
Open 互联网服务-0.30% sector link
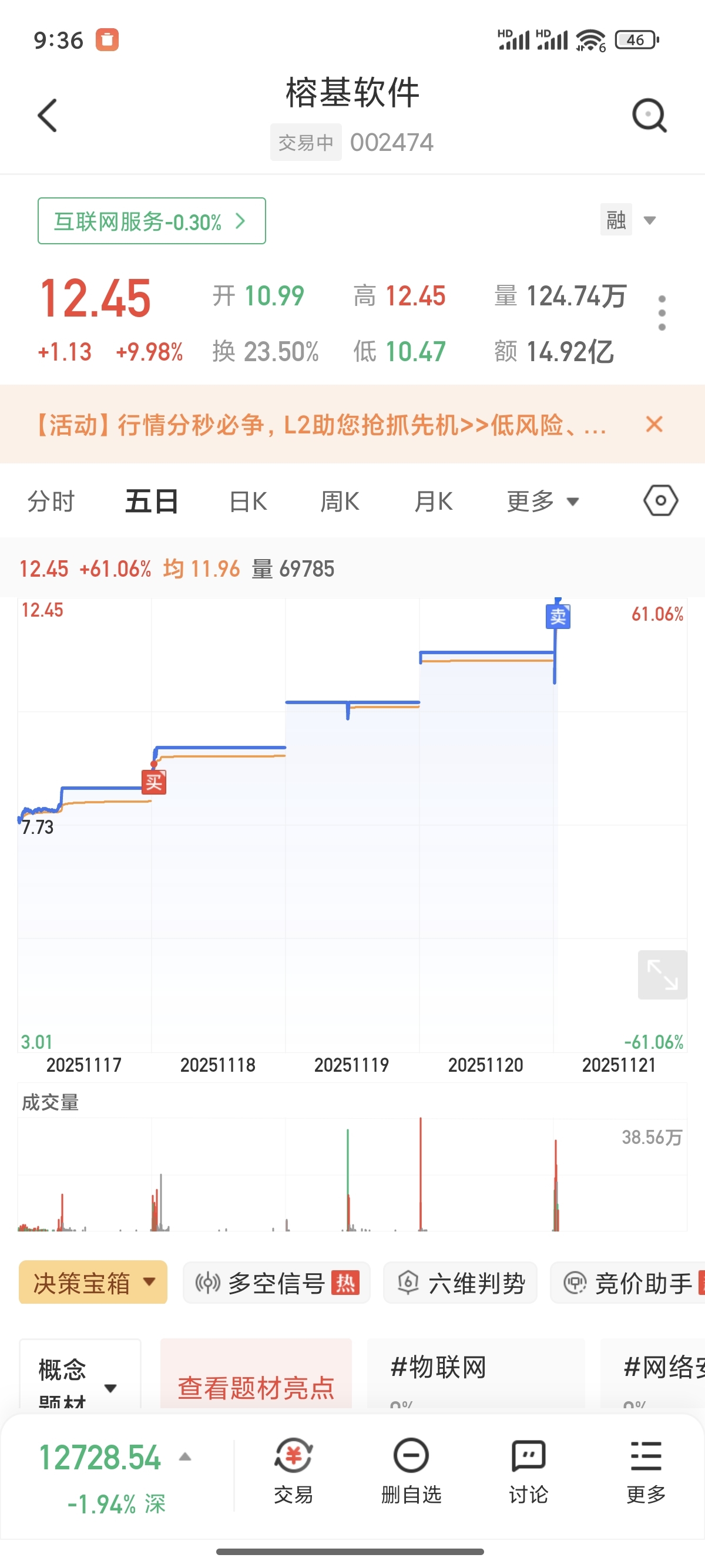[x=152, y=220]
